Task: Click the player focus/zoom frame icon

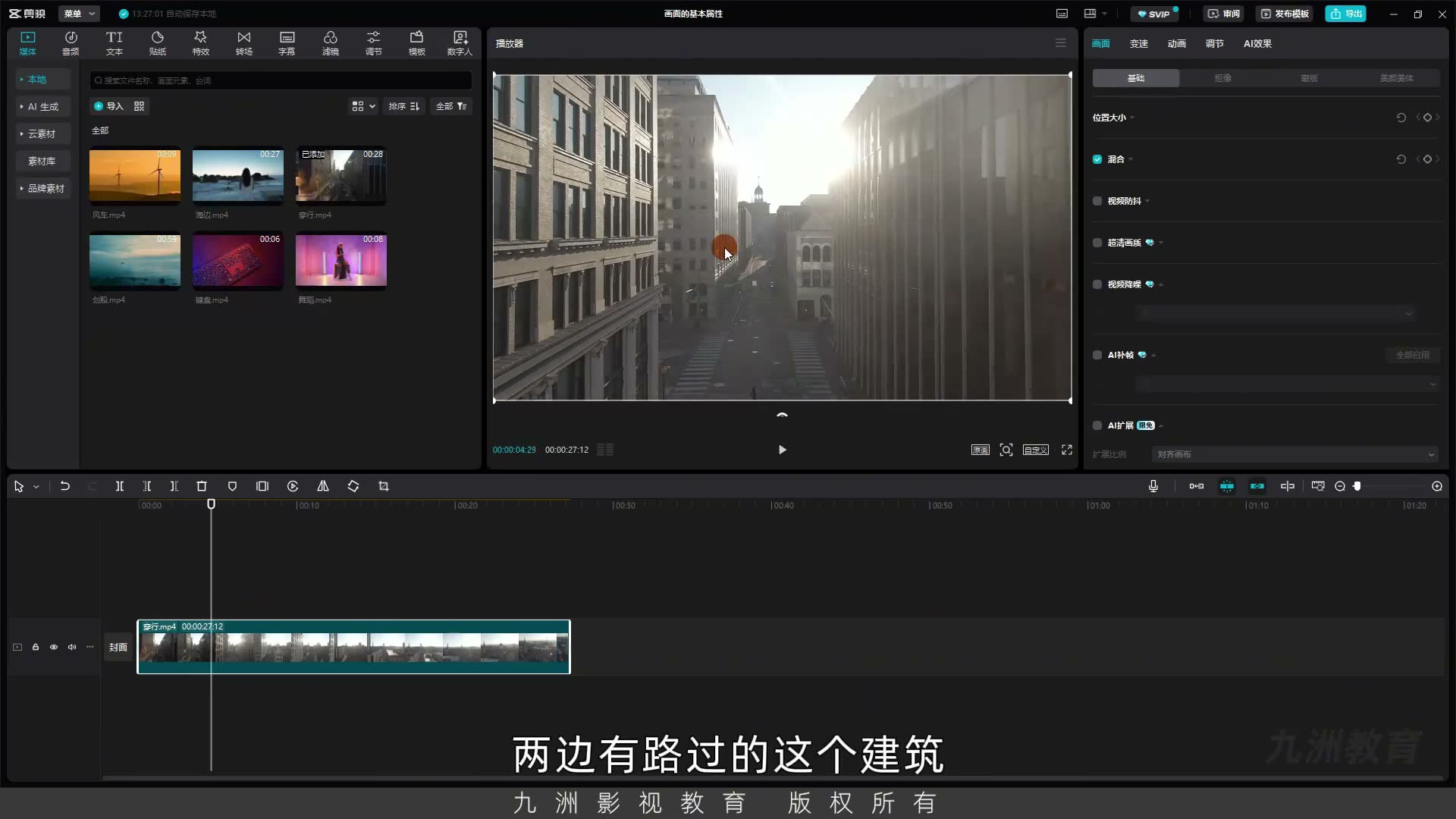Action: [x=1006, y=450]
